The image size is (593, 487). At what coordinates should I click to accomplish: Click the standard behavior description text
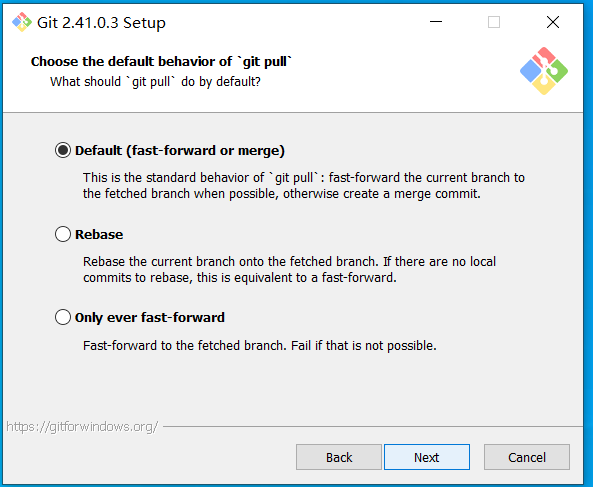304,186
